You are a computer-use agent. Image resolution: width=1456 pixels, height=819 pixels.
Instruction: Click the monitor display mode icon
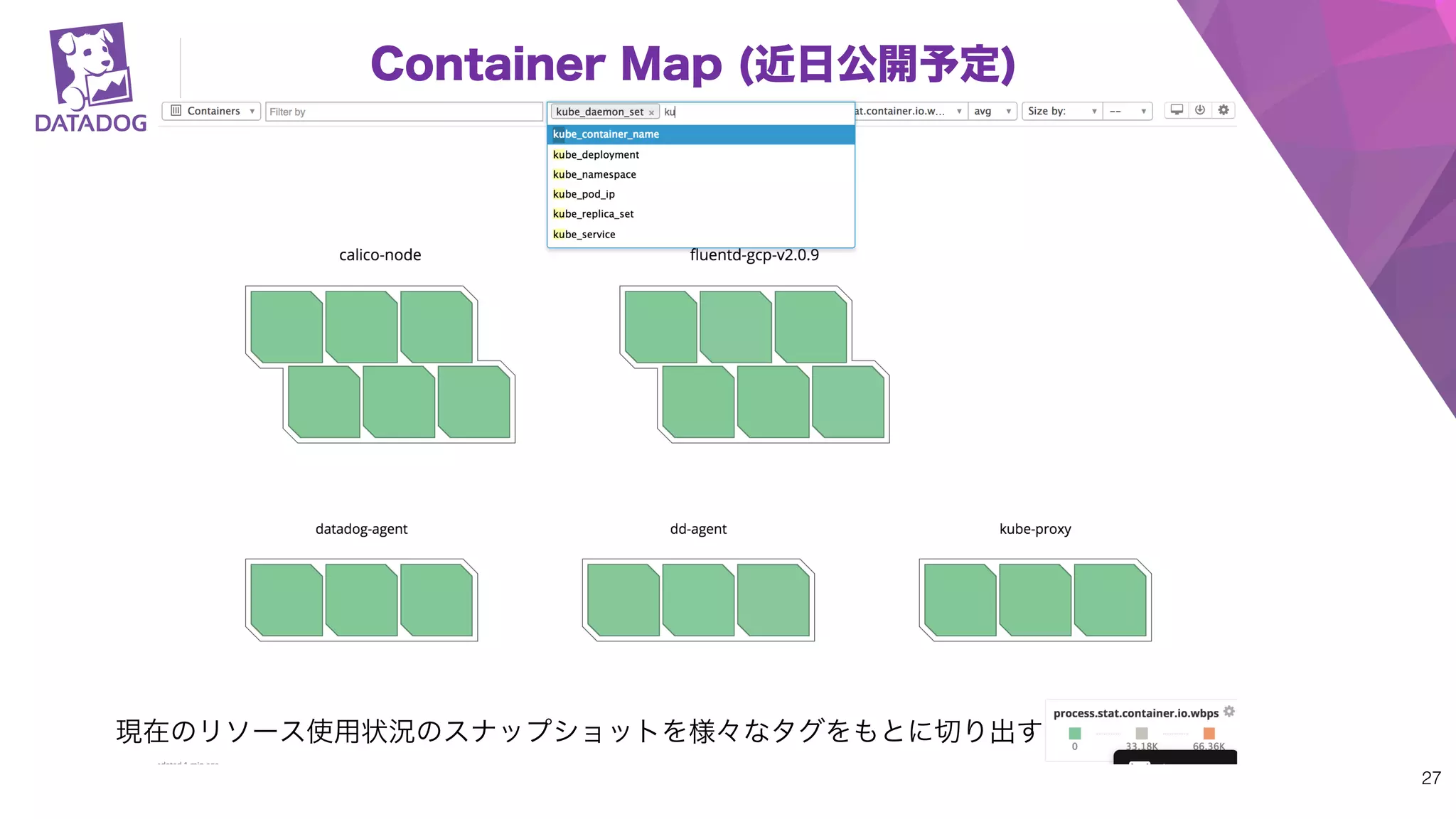point(1177,110)
